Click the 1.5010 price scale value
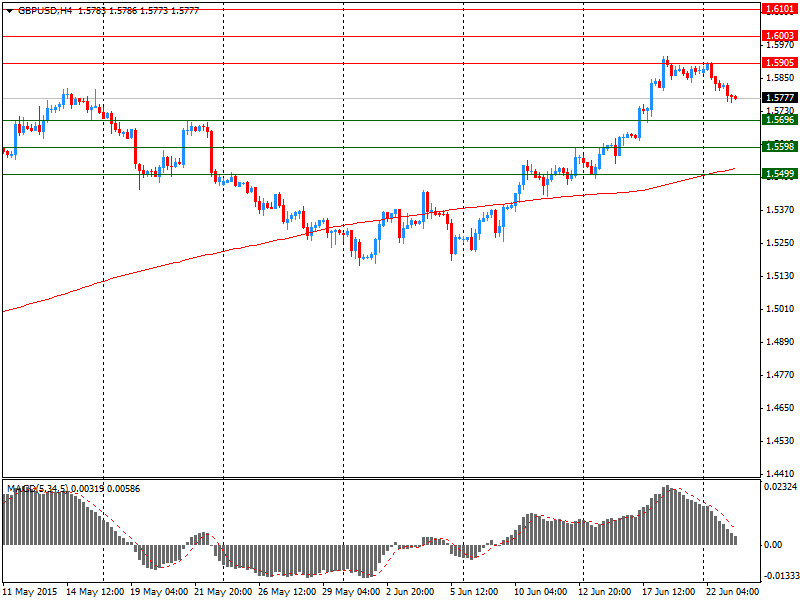 point(780,309)
